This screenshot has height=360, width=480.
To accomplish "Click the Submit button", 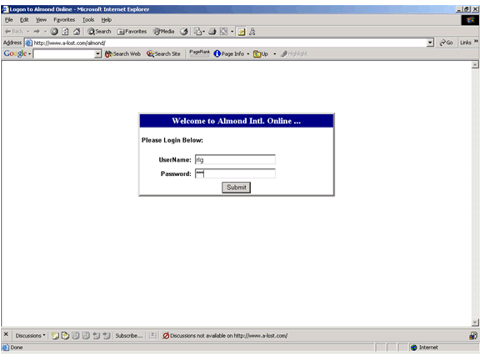I will 236,187.
